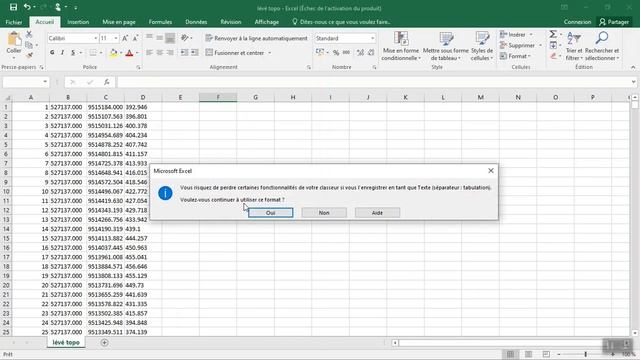
Task: Click Oui in the Excel dialog
Action: 271,213
